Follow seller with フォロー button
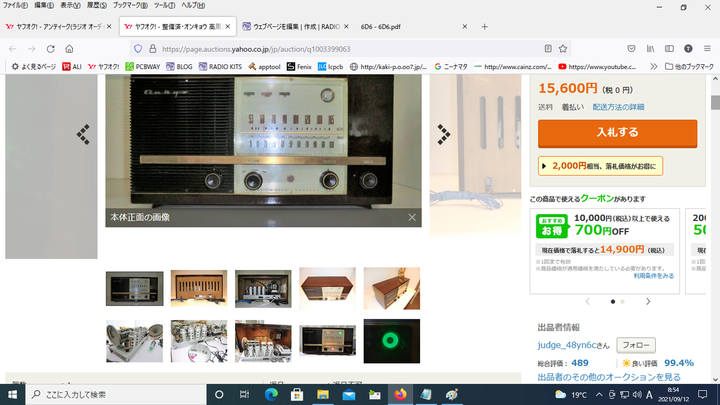Screen dimensions: 720x405 (x=635, y=345)
